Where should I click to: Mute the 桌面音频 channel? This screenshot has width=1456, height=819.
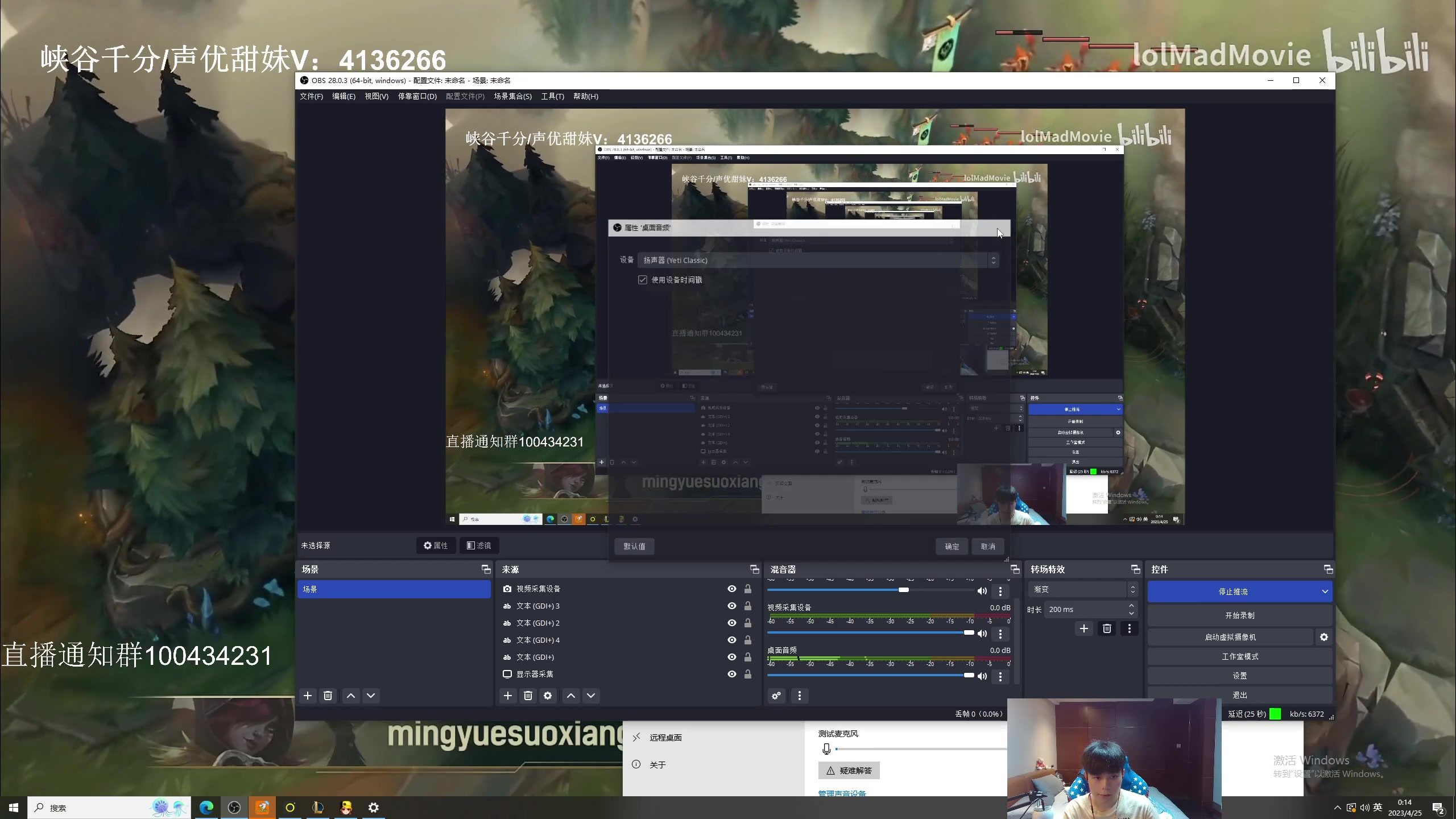982,676
